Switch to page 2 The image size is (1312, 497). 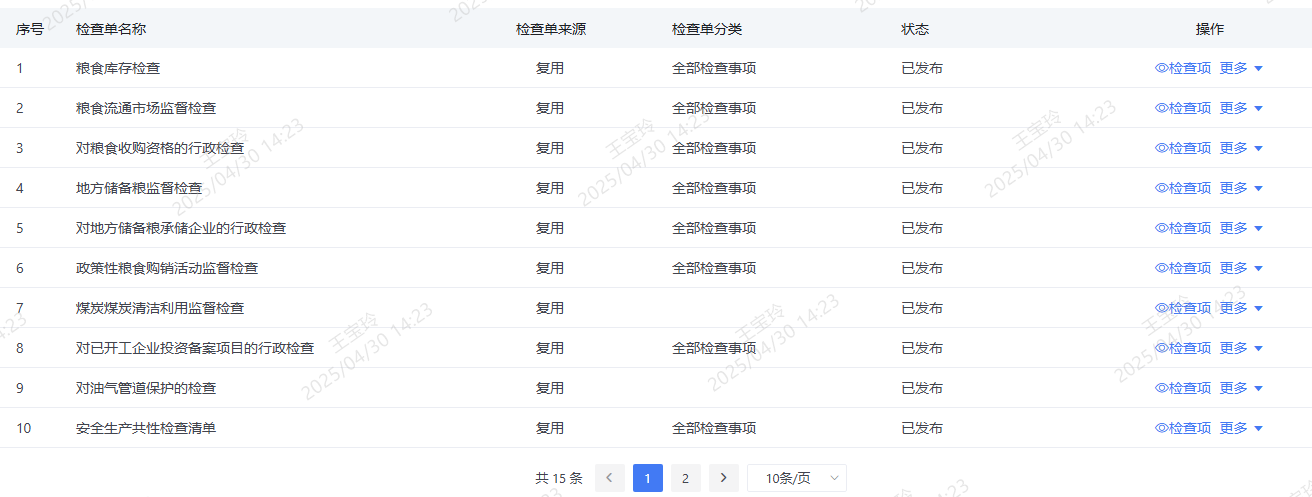point(685,478)
